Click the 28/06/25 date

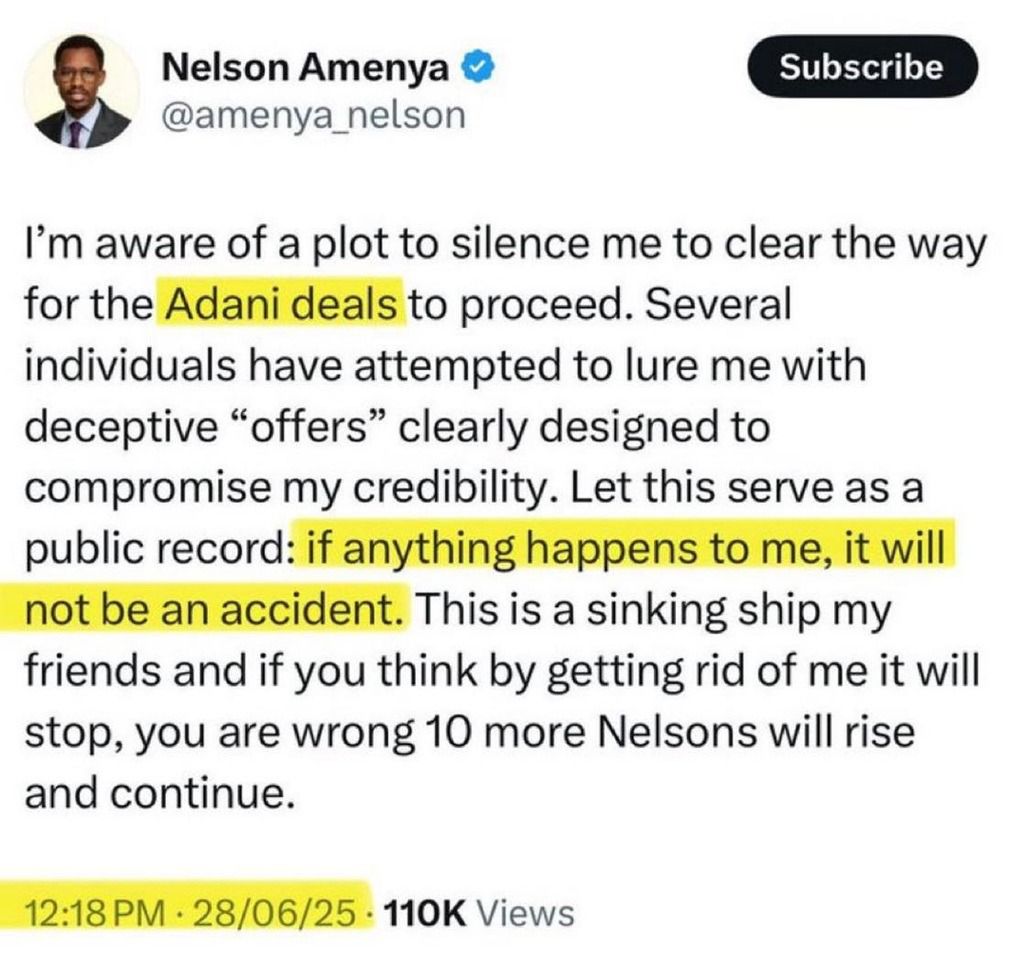(x=274, y=913)
